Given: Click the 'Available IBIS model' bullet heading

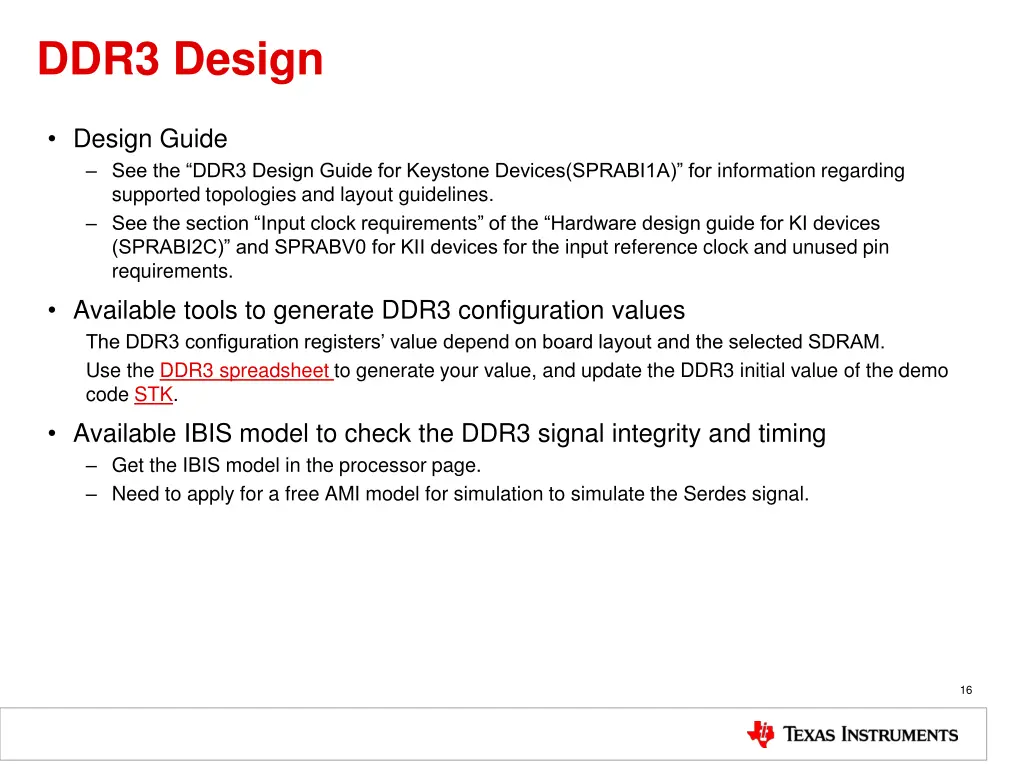Looking at the screenshot, I should click(x=449, y=434).
